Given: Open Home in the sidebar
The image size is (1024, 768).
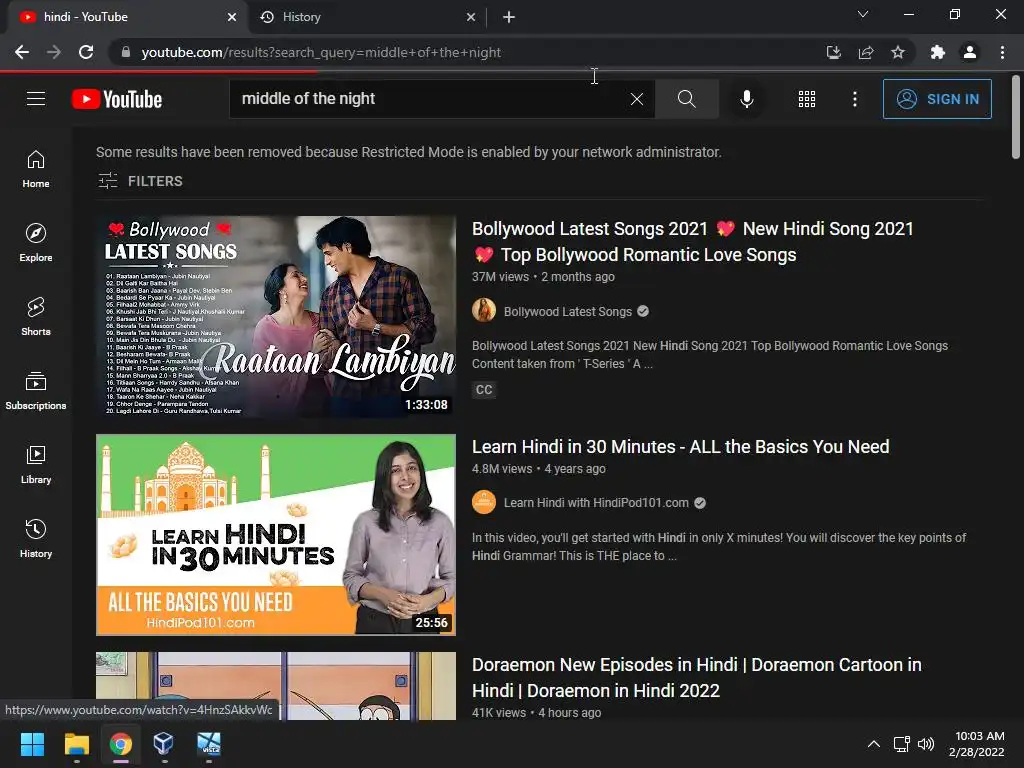Looking at the screenshot, I should tap(36, 169).
